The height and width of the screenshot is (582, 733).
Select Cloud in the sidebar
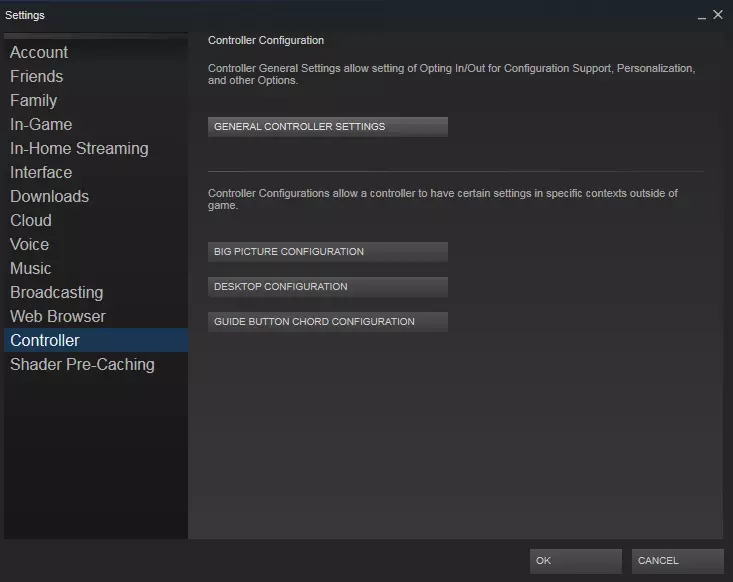coord(96,220)
